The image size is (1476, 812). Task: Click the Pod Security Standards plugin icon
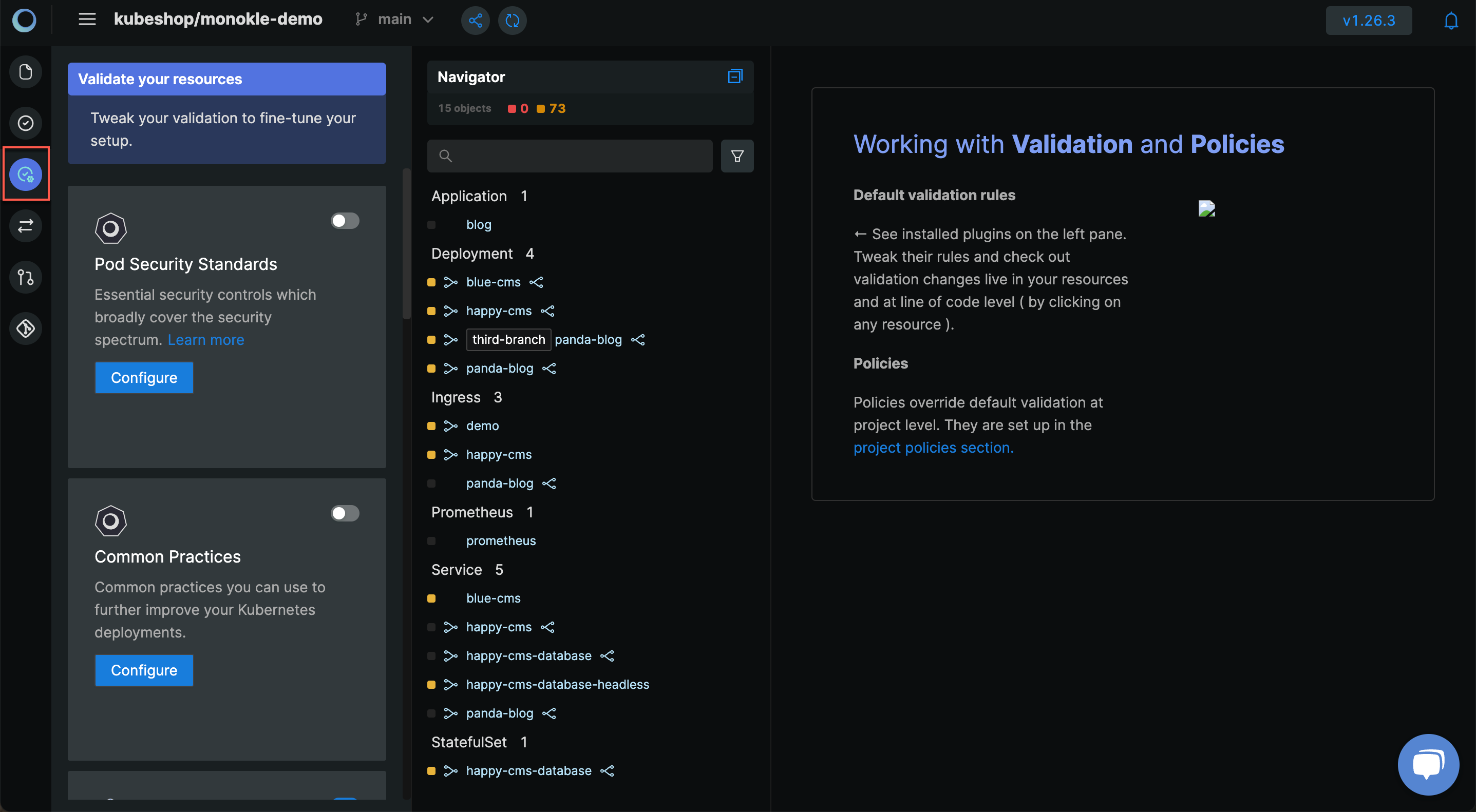[x=110, y=228]
